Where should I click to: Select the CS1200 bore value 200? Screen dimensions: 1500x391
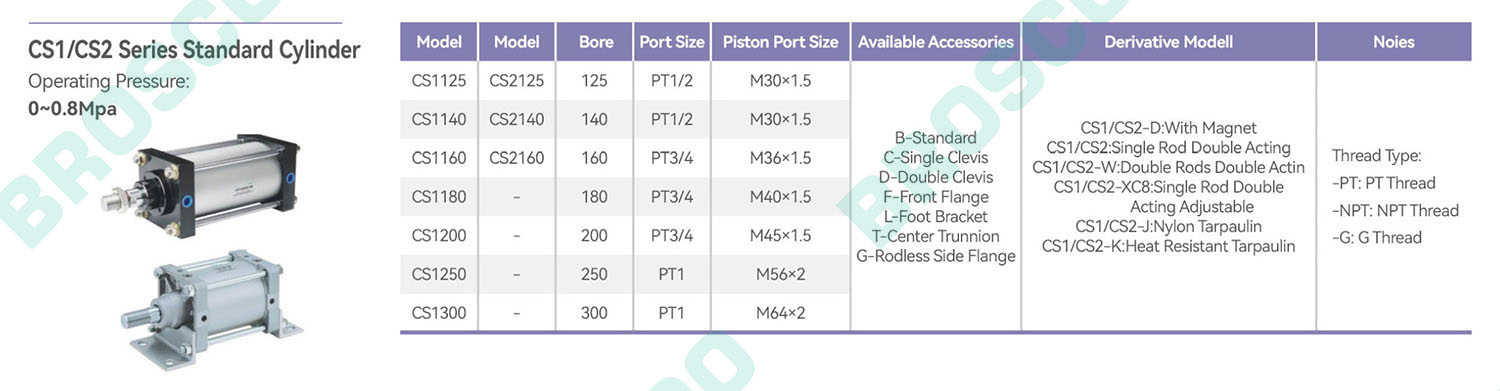[594, 236]
